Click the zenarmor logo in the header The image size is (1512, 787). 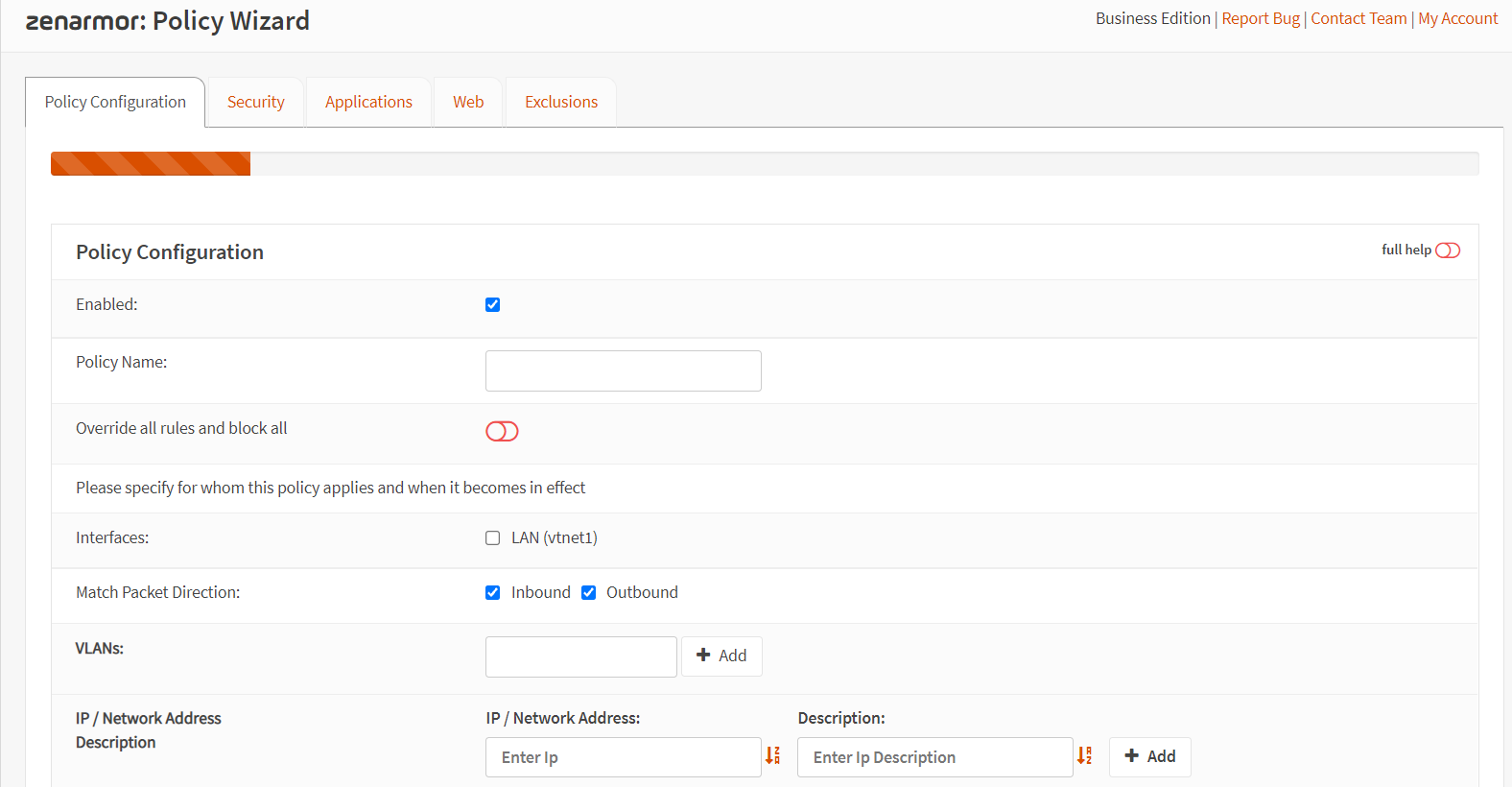[84, 21]
